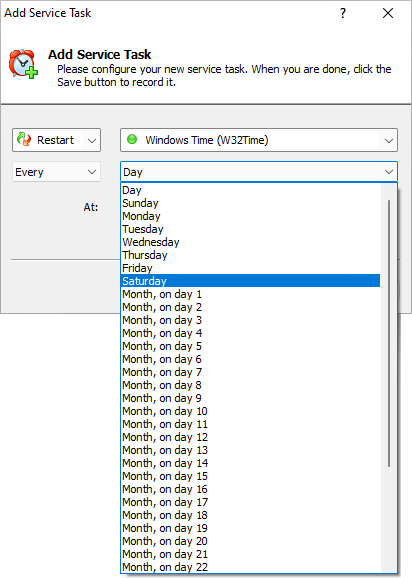
Task: Click the alarm clock task icon
Action: [23, 63]
